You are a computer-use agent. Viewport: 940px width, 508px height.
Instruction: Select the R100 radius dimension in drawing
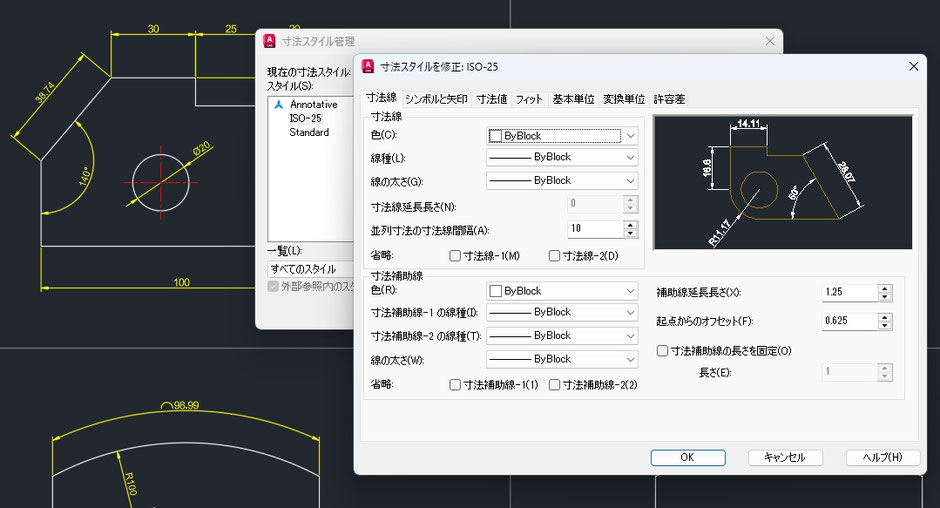(130, 483)
